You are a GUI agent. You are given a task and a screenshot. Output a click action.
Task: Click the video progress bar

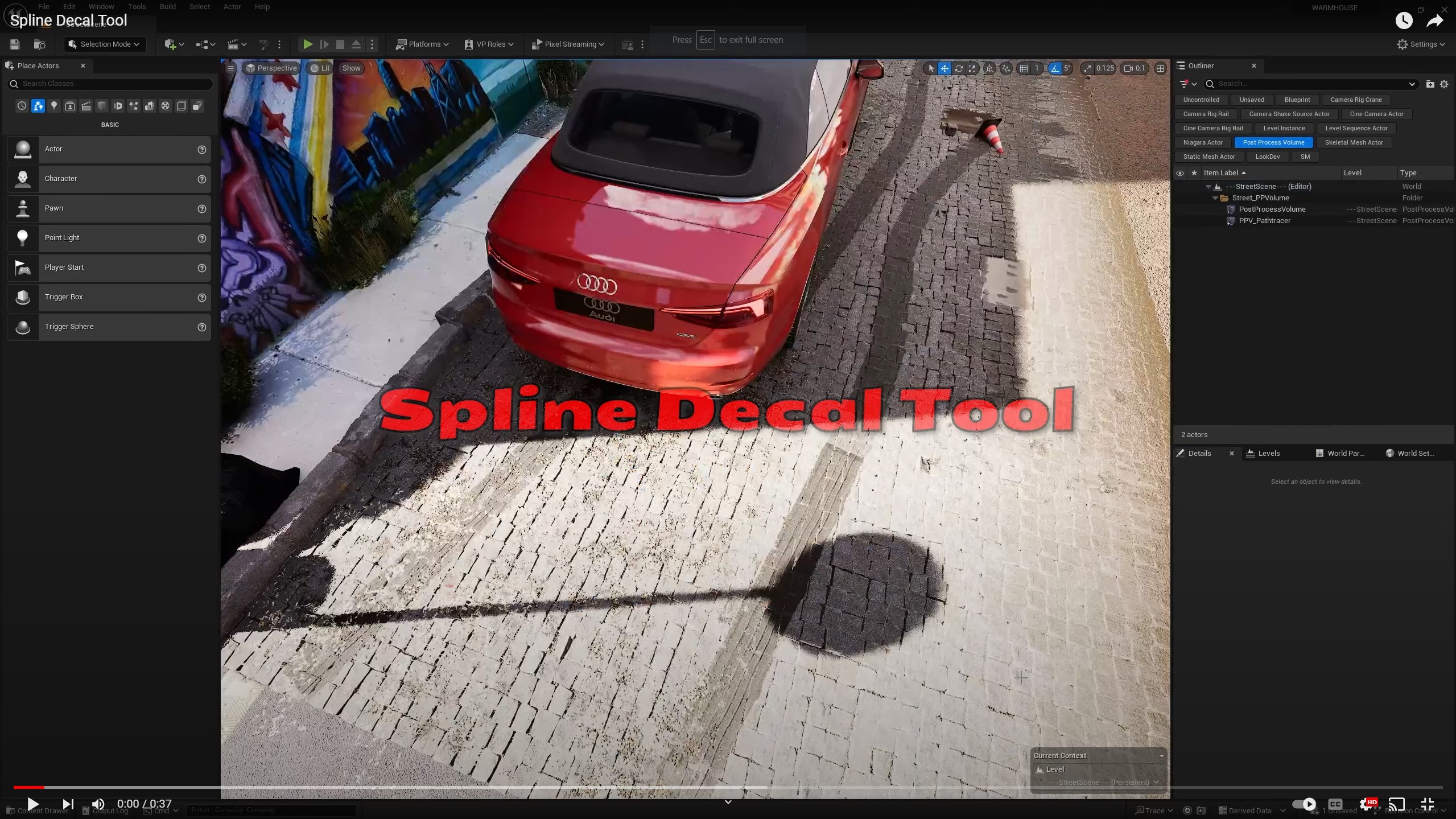727,787
